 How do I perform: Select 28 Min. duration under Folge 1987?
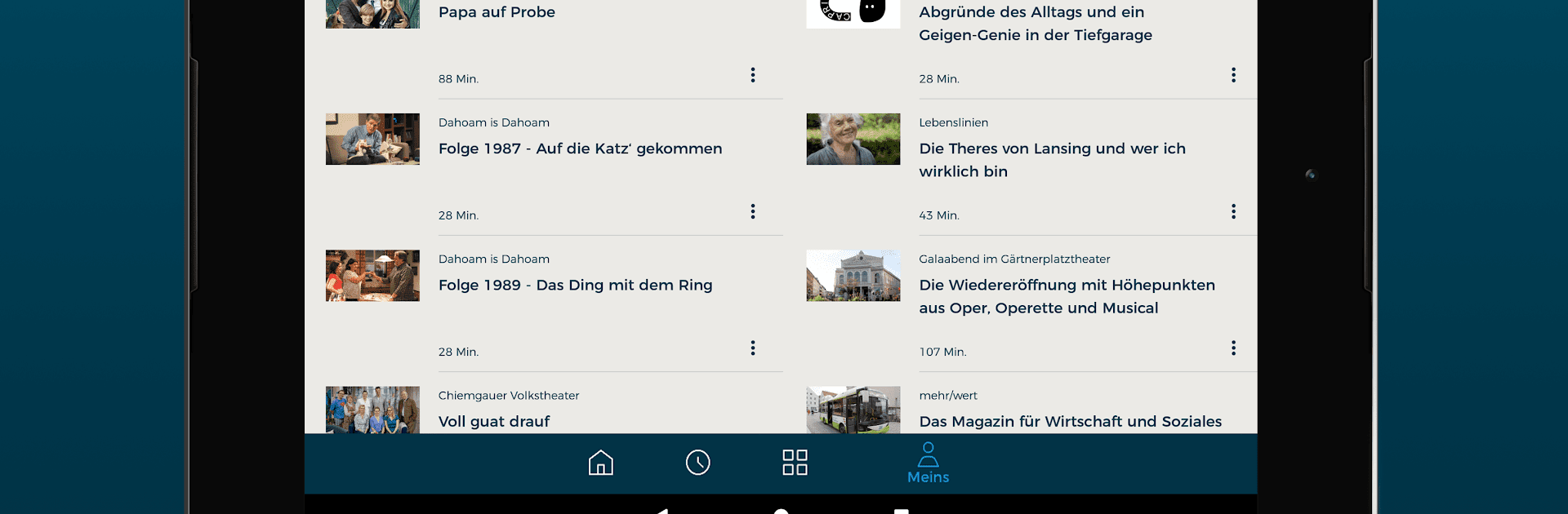(x=458, y=215)
